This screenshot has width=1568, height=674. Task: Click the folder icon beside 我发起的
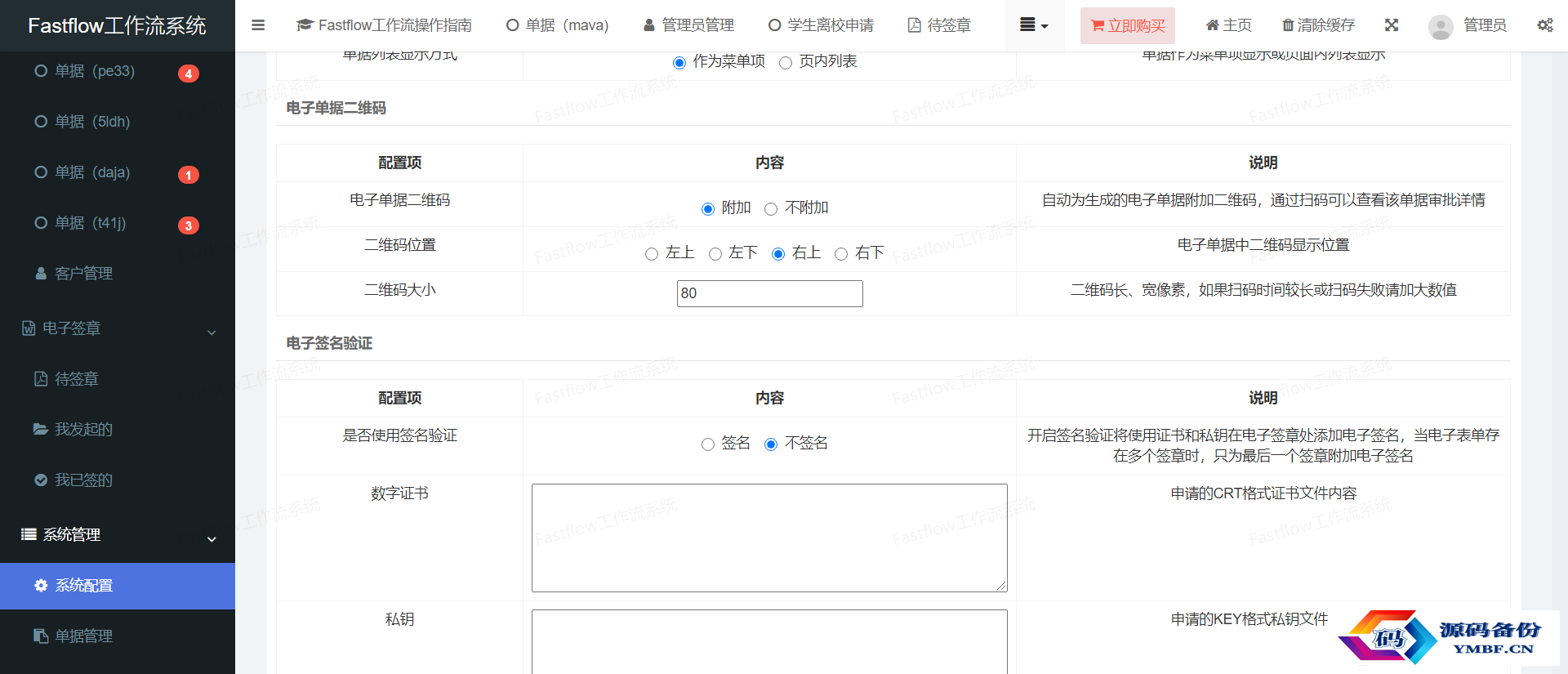tap(41, 429)
